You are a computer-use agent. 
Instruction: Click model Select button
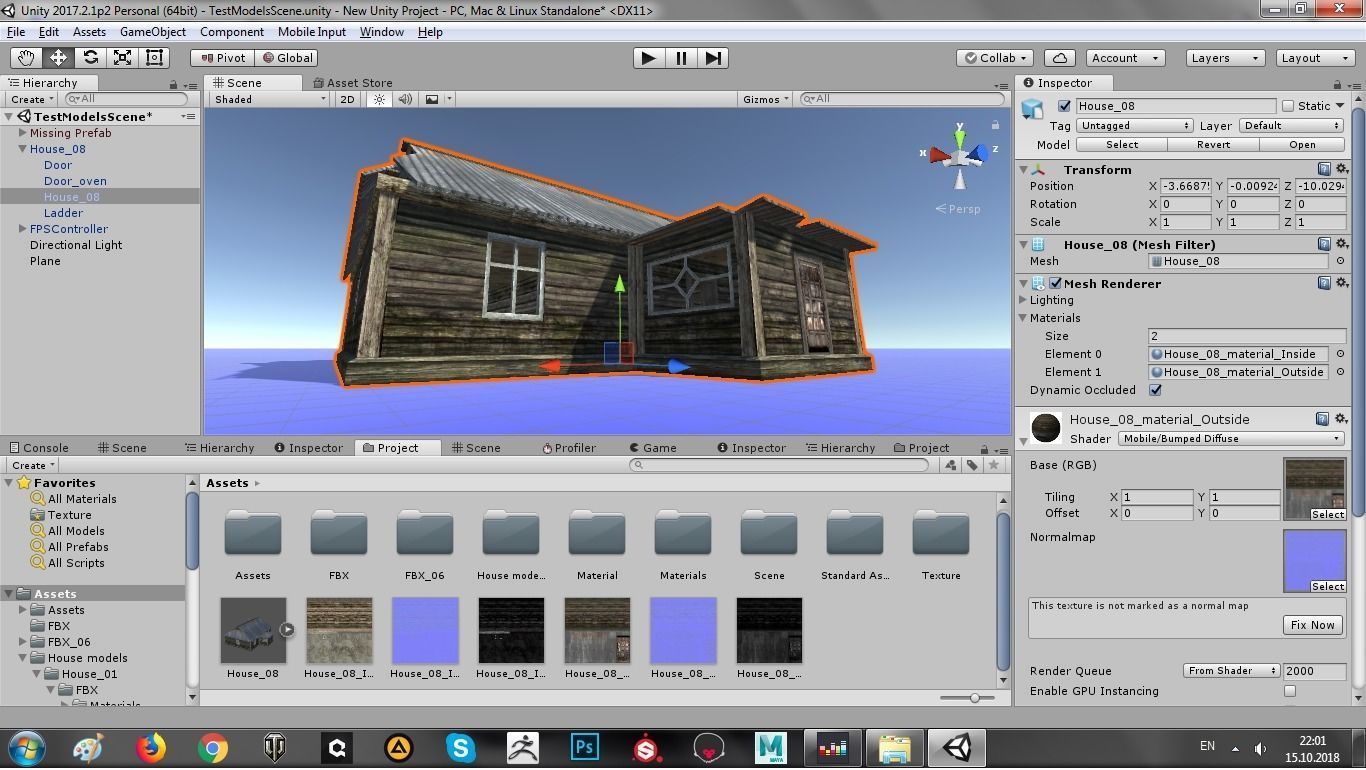[x=1122, y=145]
